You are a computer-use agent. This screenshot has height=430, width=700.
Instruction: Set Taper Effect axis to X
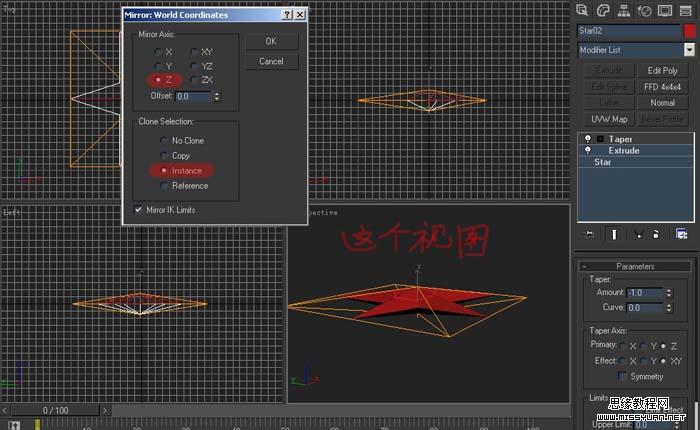click(x=622, y=361)
